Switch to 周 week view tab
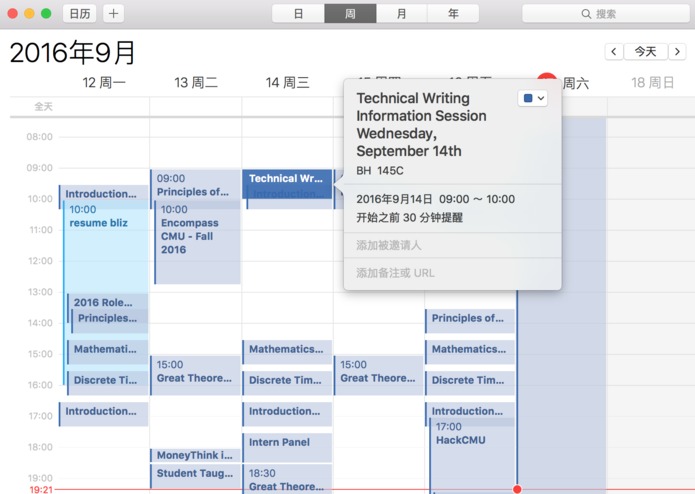 (x=350, y=14)
